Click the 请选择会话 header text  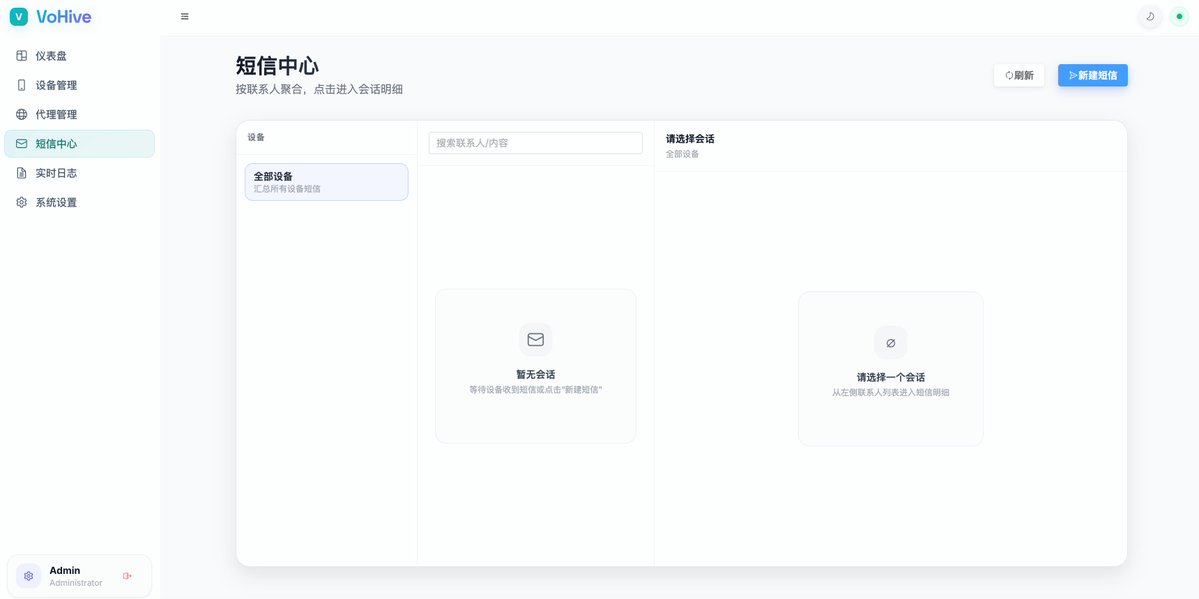click(x=690, y=139)
